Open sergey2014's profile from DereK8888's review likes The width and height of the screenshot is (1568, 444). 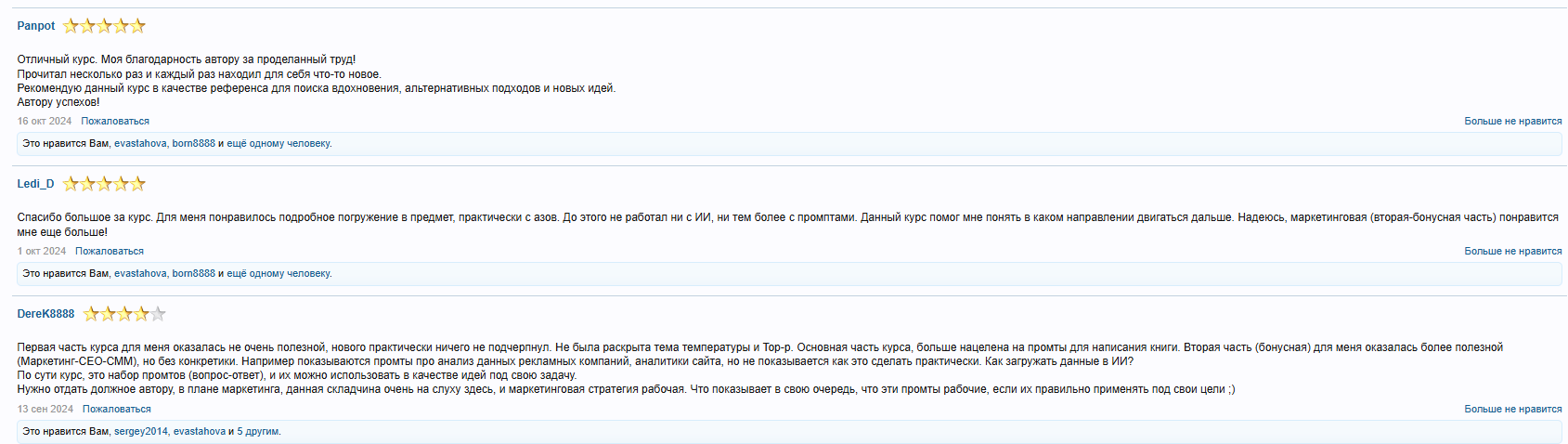tap(141, 432)
